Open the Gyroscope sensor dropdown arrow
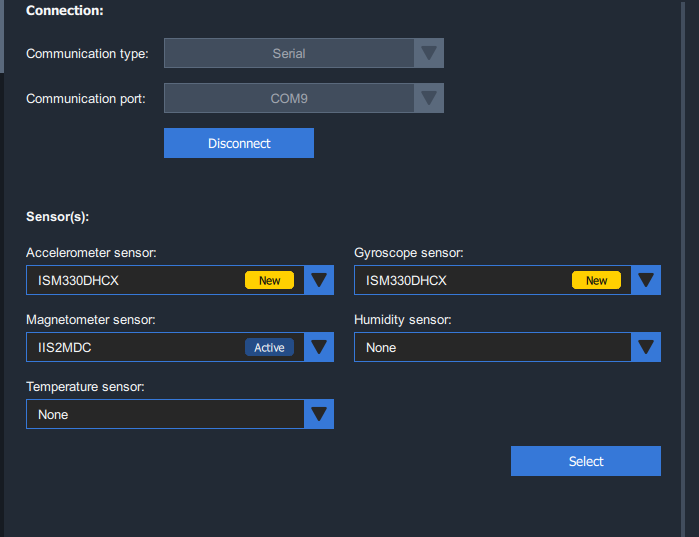Viewport: 699px width, 537px height. tap(646, 280)
